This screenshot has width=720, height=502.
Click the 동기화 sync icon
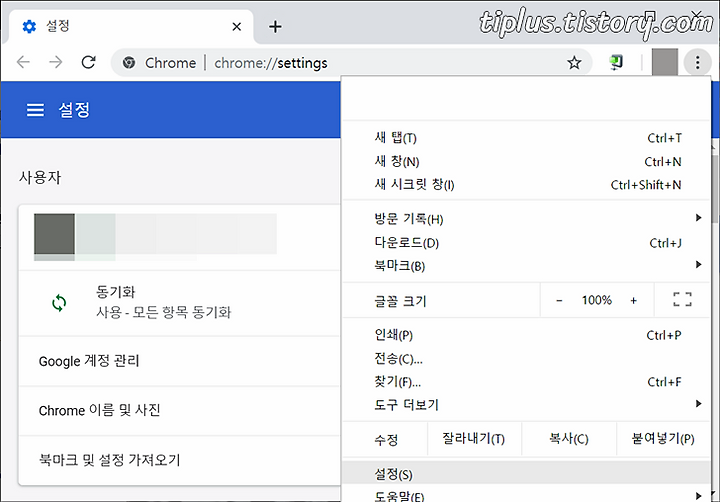pos(59,303)
